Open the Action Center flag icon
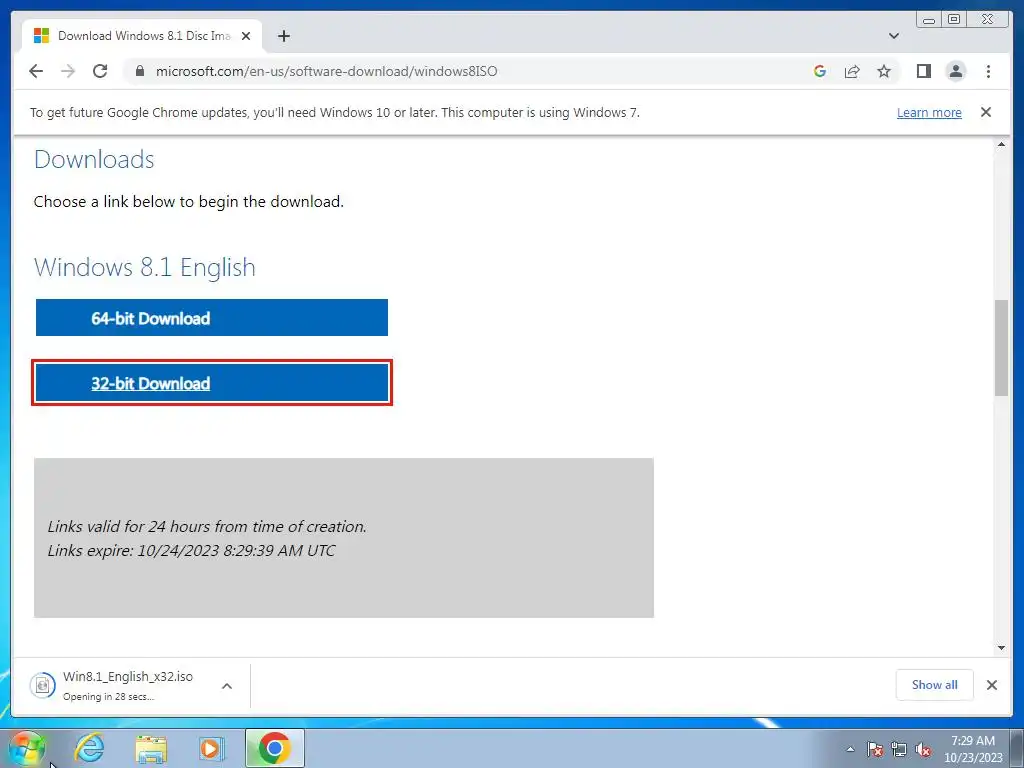Screen dimensions: 1024x768 point(875,749)
